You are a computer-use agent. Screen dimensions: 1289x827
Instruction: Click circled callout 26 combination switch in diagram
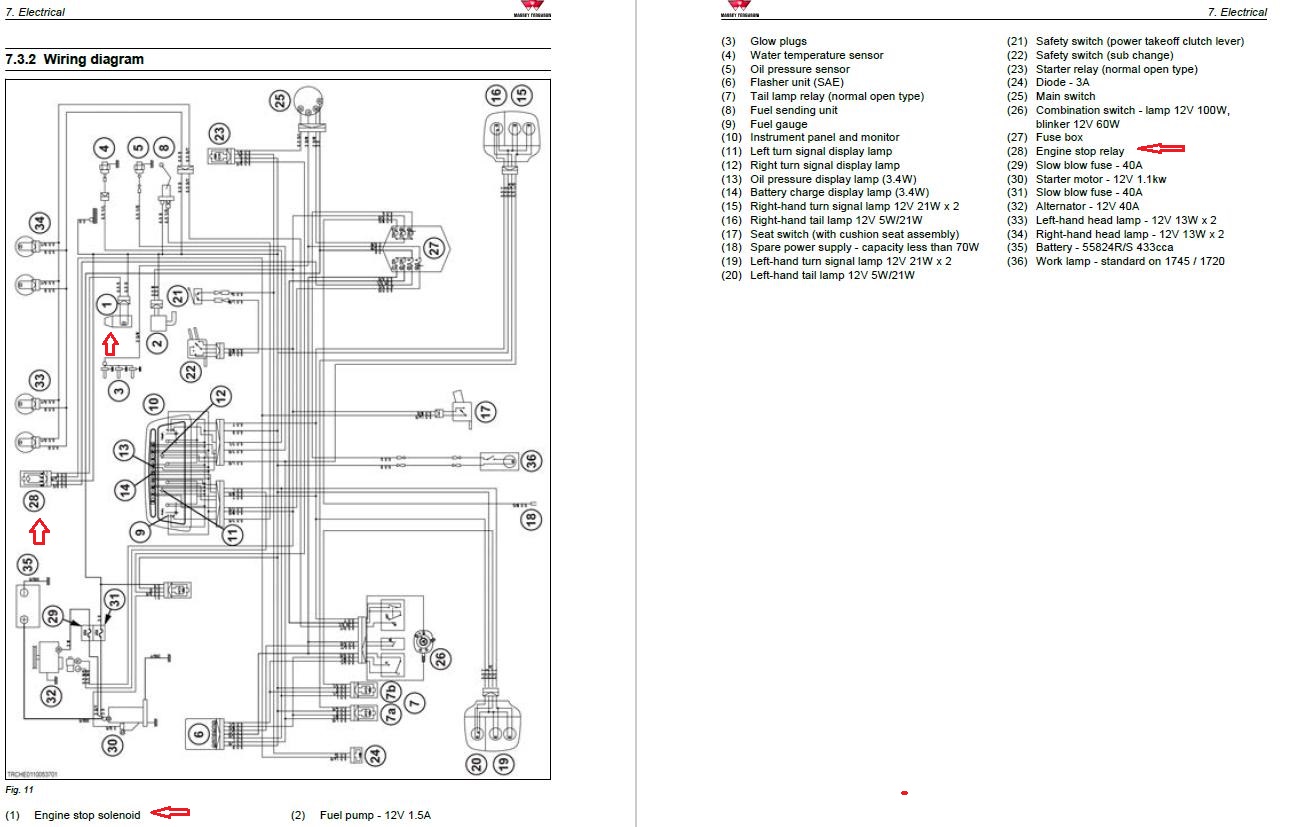coord(441,659)
